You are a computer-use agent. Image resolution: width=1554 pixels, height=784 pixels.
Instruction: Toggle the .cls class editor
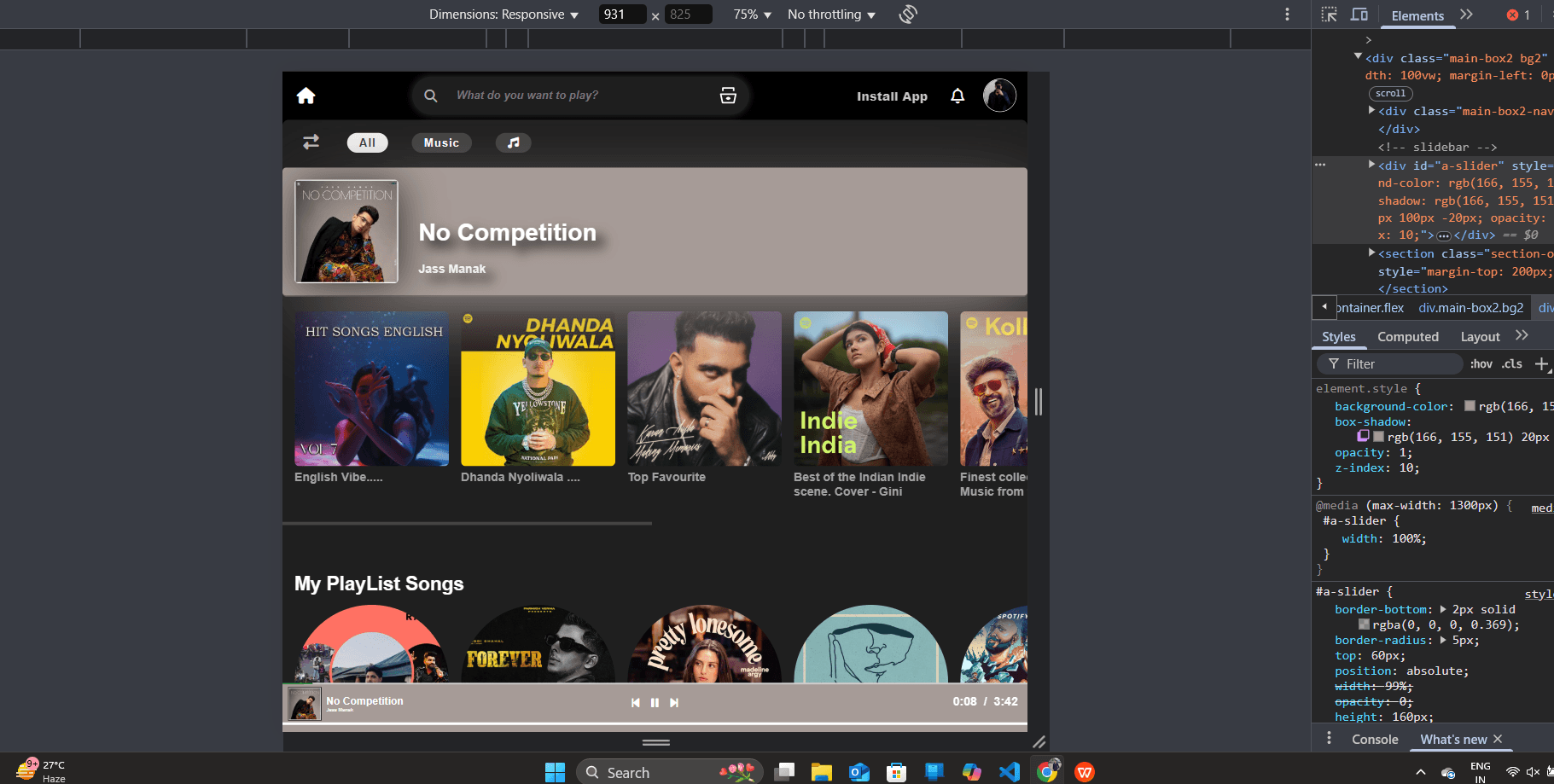(x=1511, y=363)
